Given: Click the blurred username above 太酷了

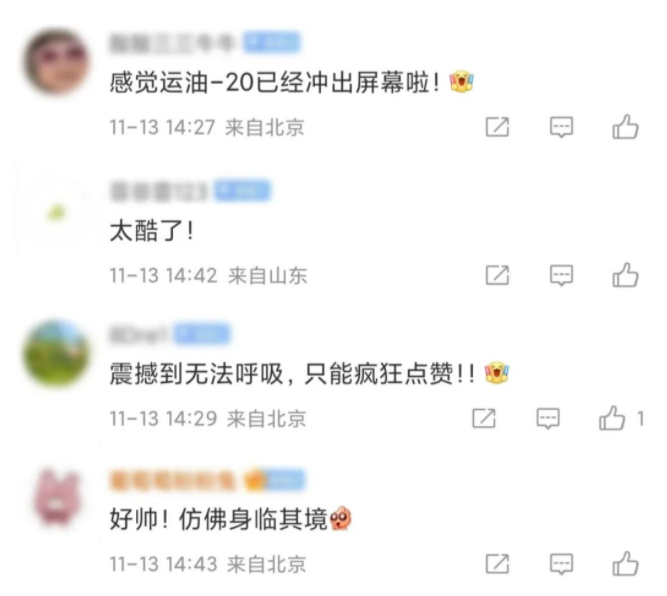Looking at the screenshot, I should [159, 191].
